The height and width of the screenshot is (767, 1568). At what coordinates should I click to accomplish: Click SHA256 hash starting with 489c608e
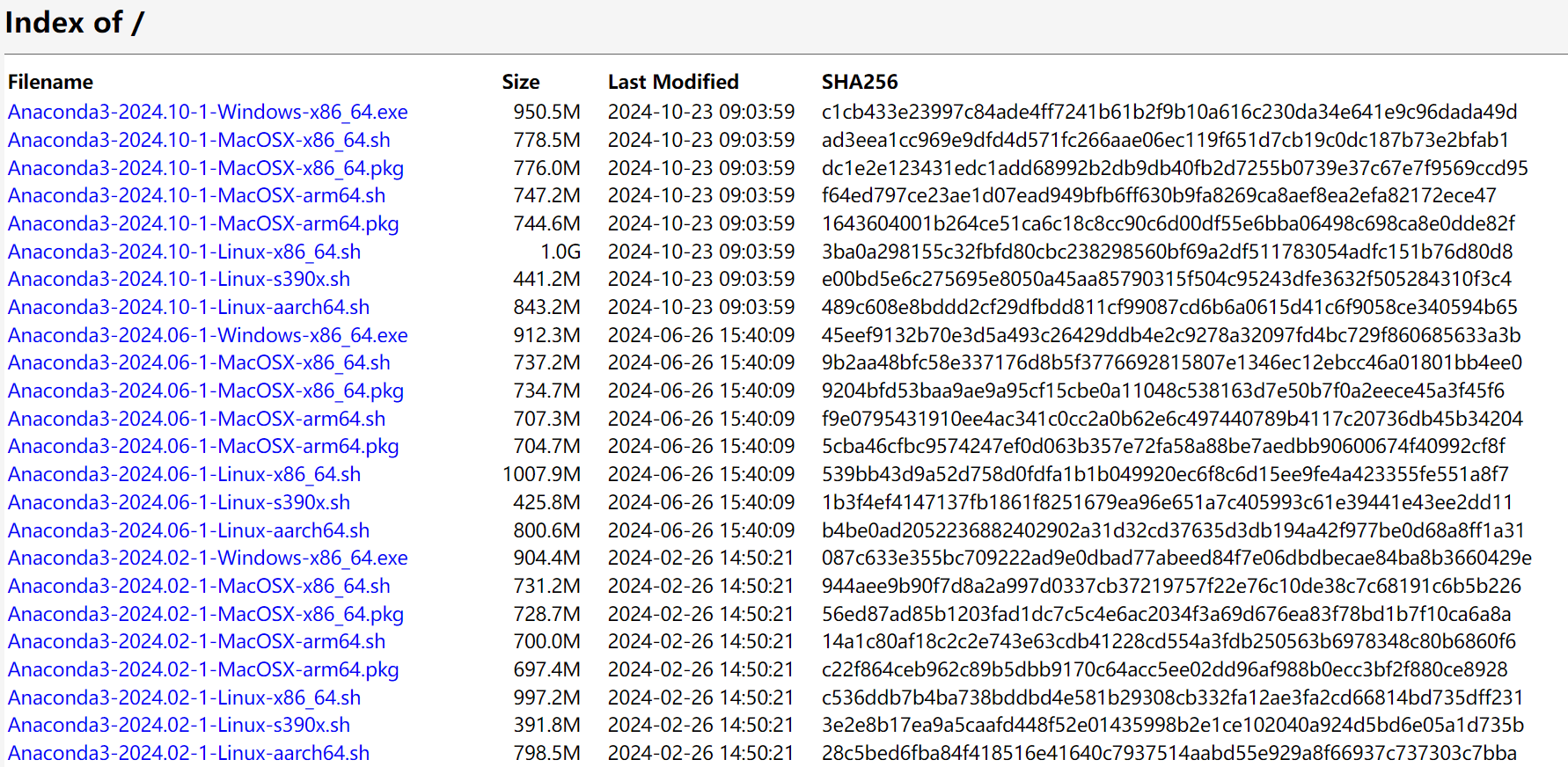click(x=1169, y=307)
